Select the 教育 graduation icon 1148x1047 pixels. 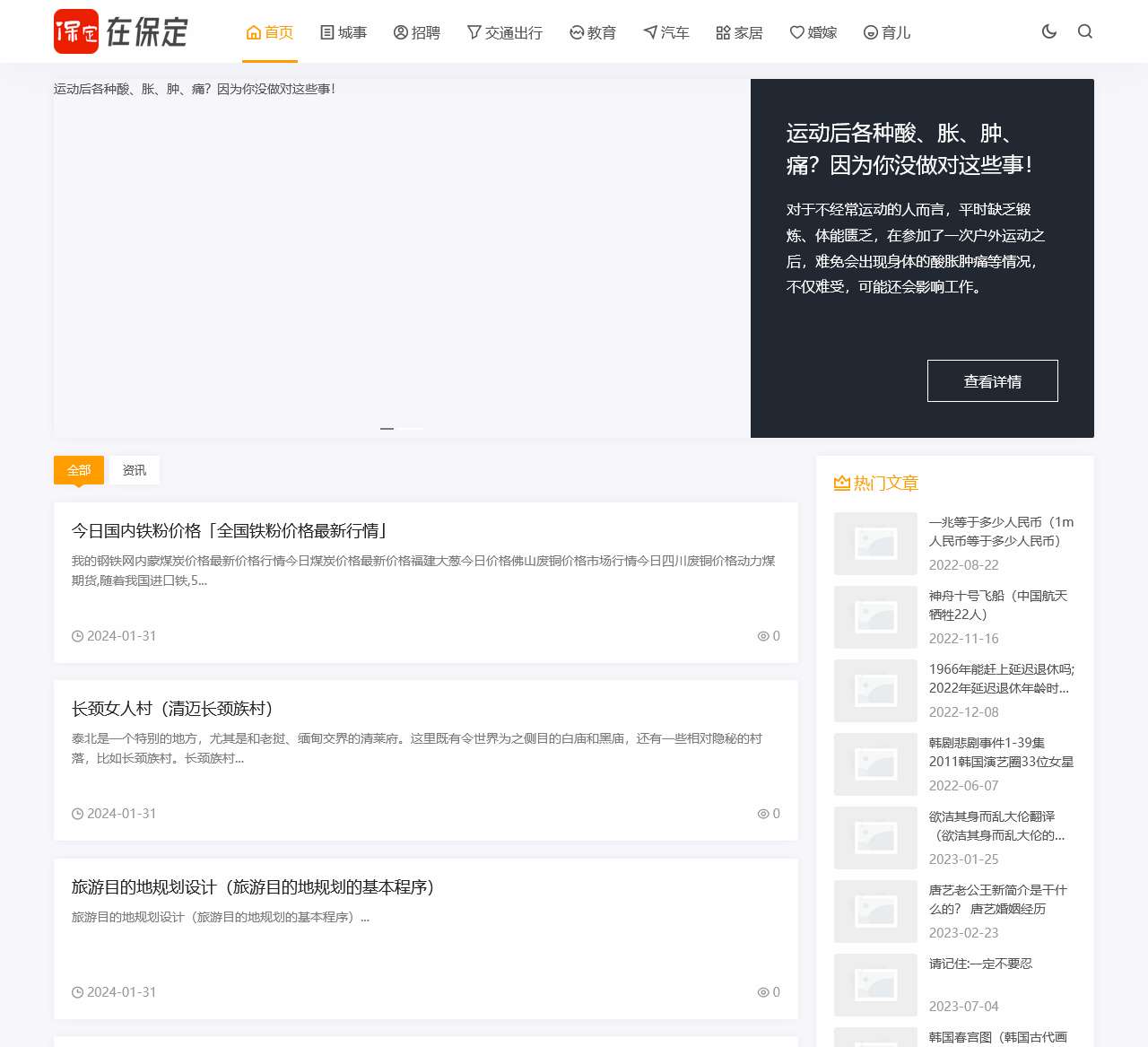click(575, 31)
